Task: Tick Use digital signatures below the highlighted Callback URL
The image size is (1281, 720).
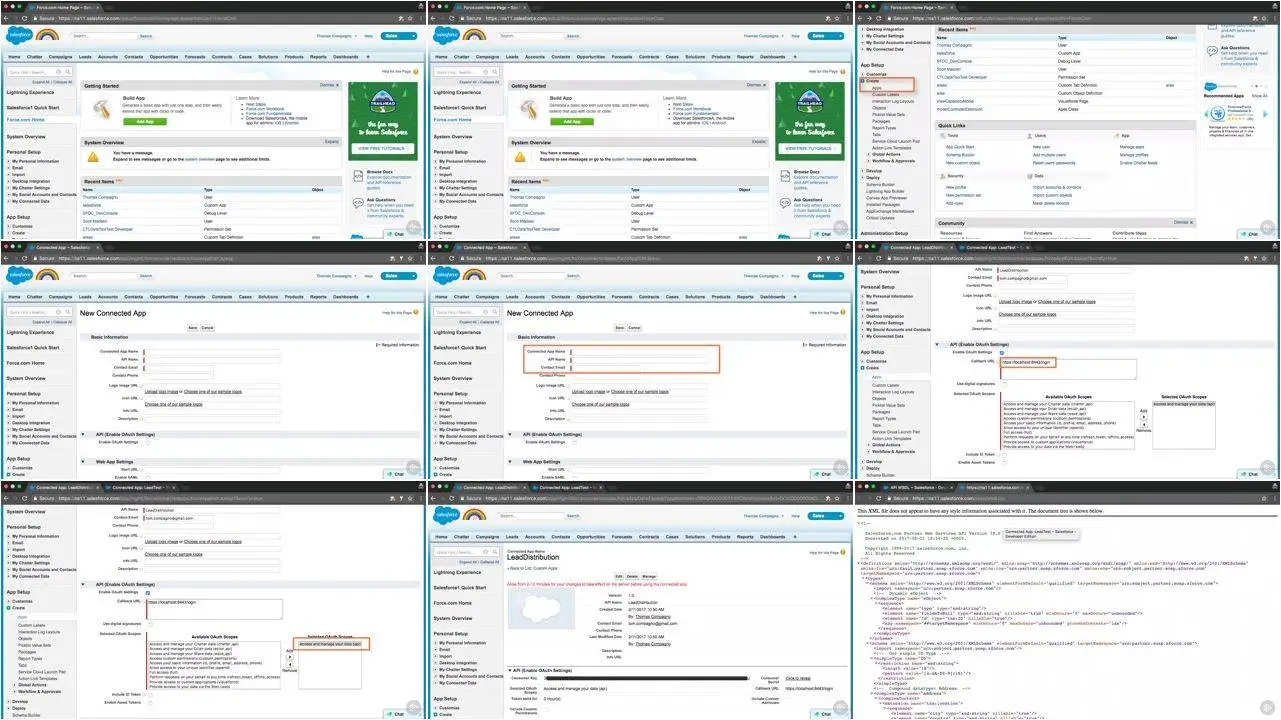Action: point(1003,383)
